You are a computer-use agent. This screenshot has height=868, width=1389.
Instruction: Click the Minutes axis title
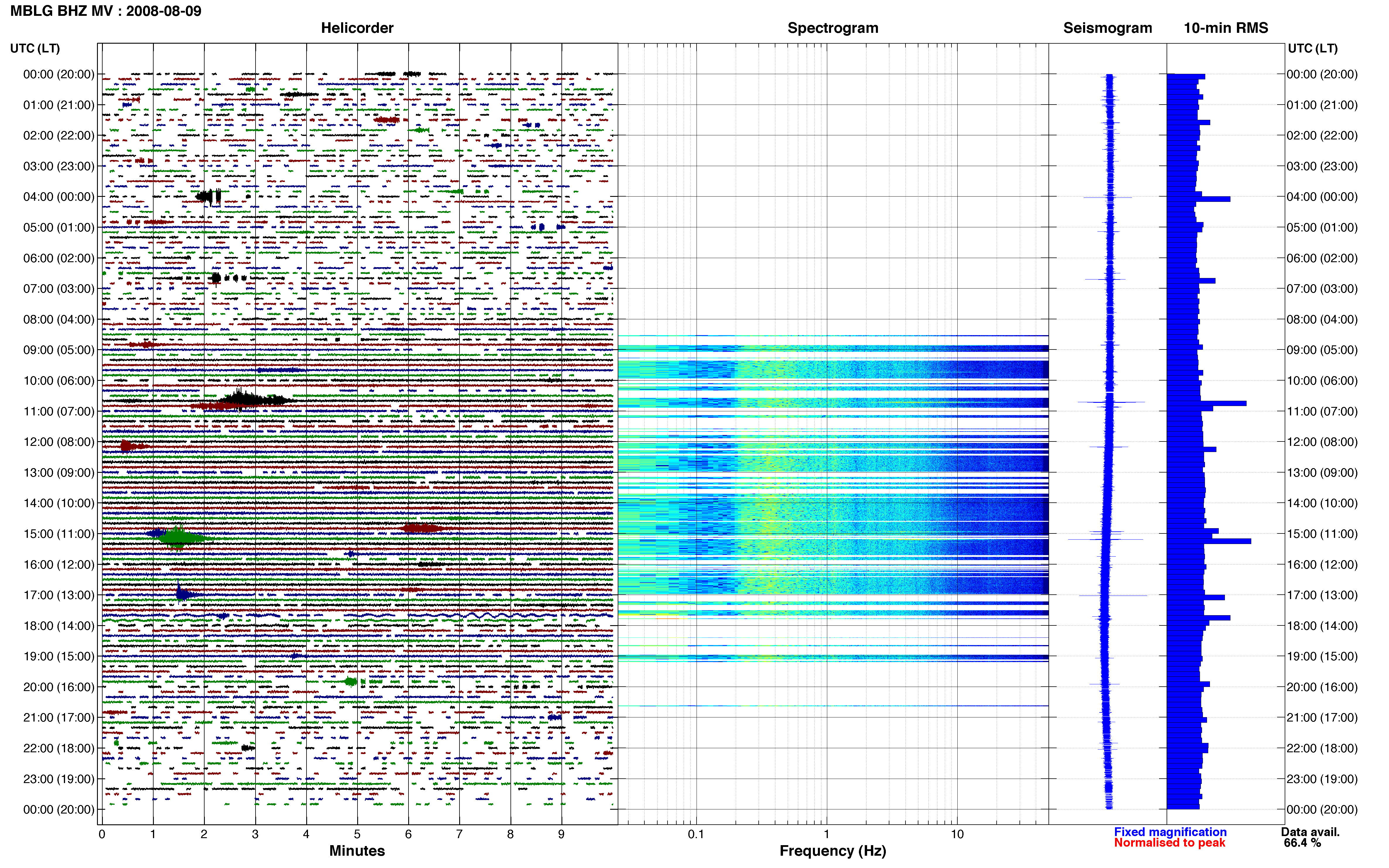point(357,851)
